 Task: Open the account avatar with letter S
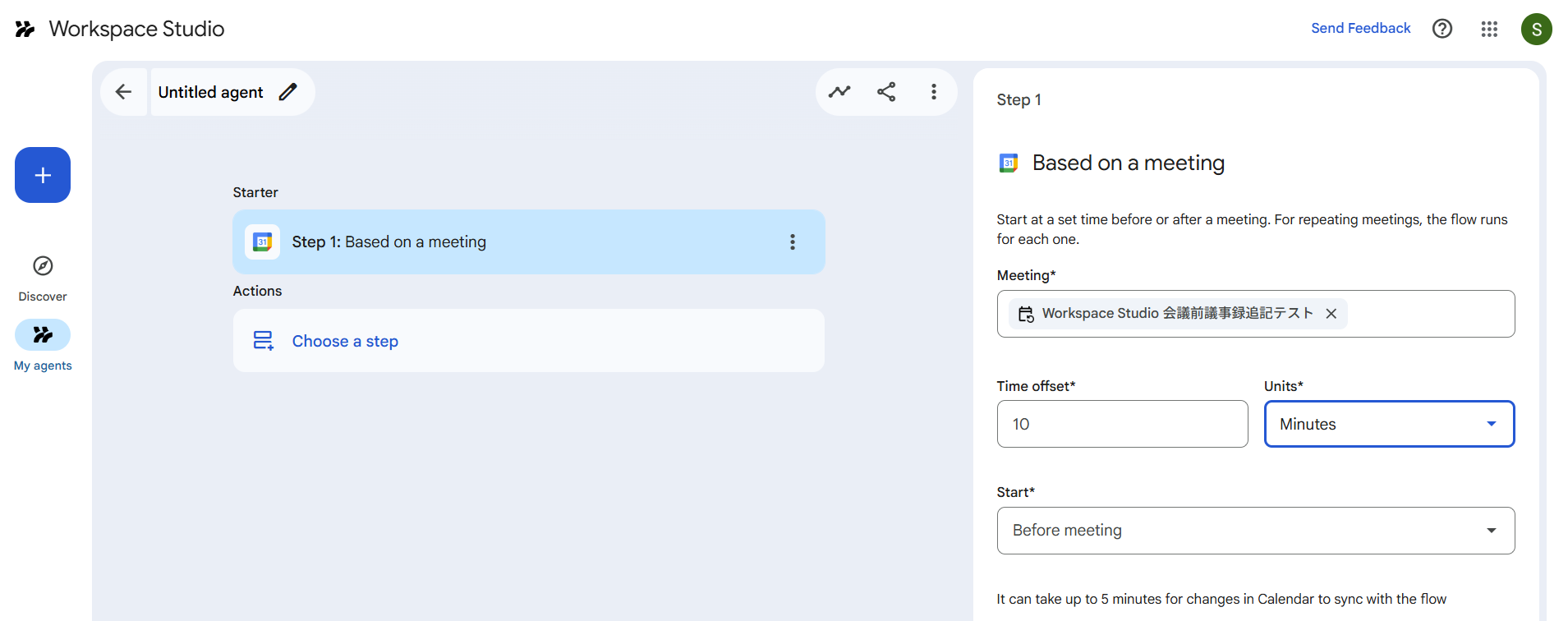(1536, 29)
